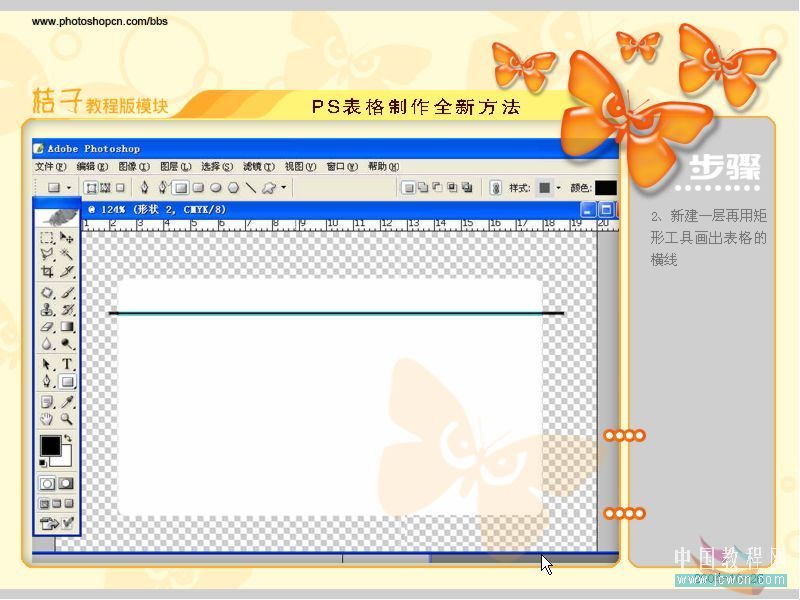The height and width of the screenshot is (600, 800).
Task: Open the 图层(L) menu
Action: click(176, 167)
